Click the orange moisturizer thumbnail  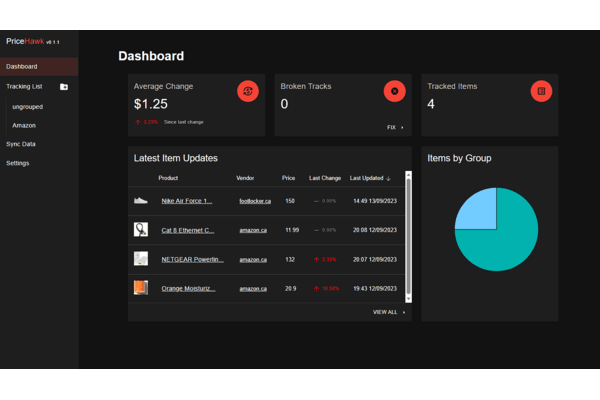coord(141,288)
